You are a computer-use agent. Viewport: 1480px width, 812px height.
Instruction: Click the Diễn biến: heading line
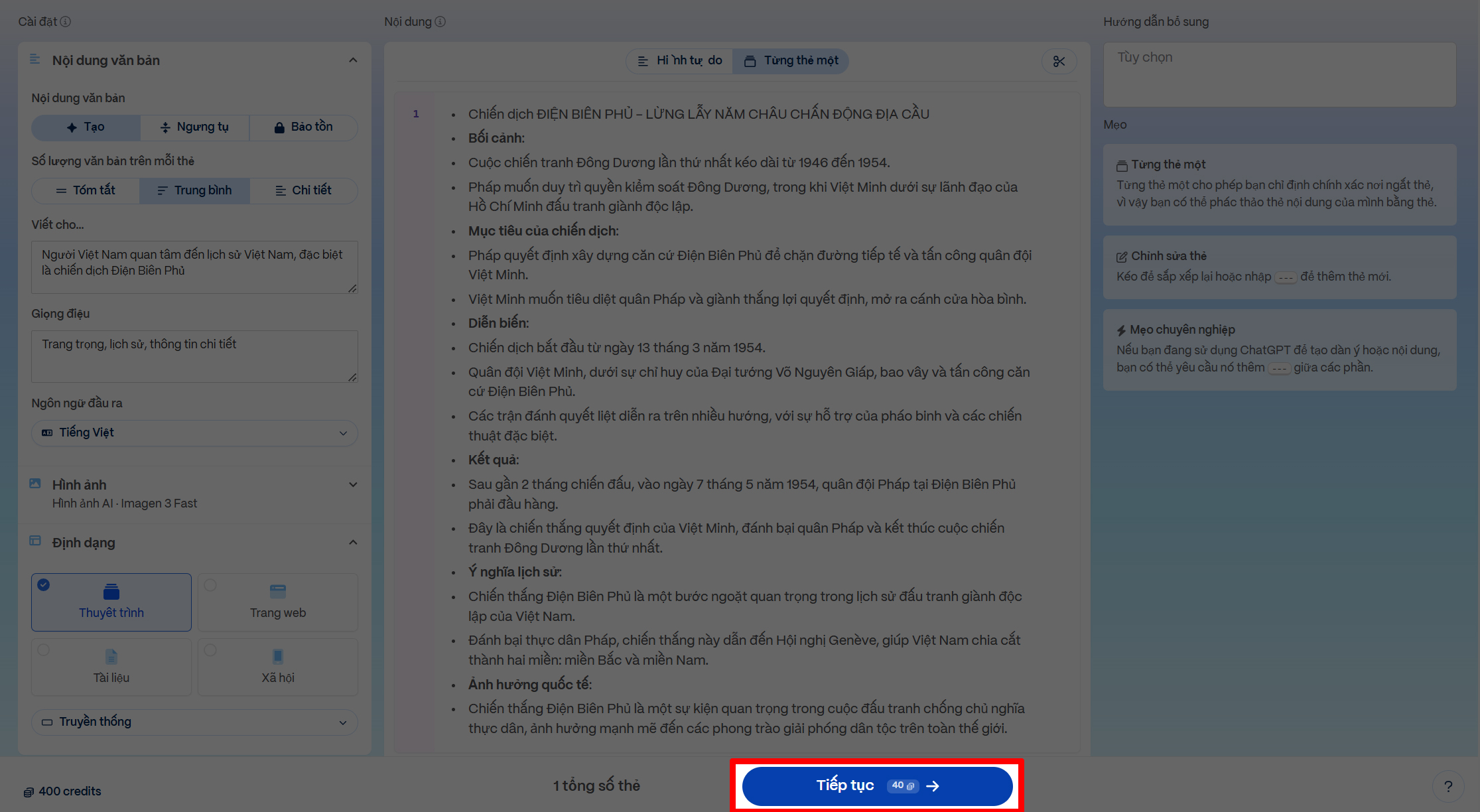[x=498, y=323]
